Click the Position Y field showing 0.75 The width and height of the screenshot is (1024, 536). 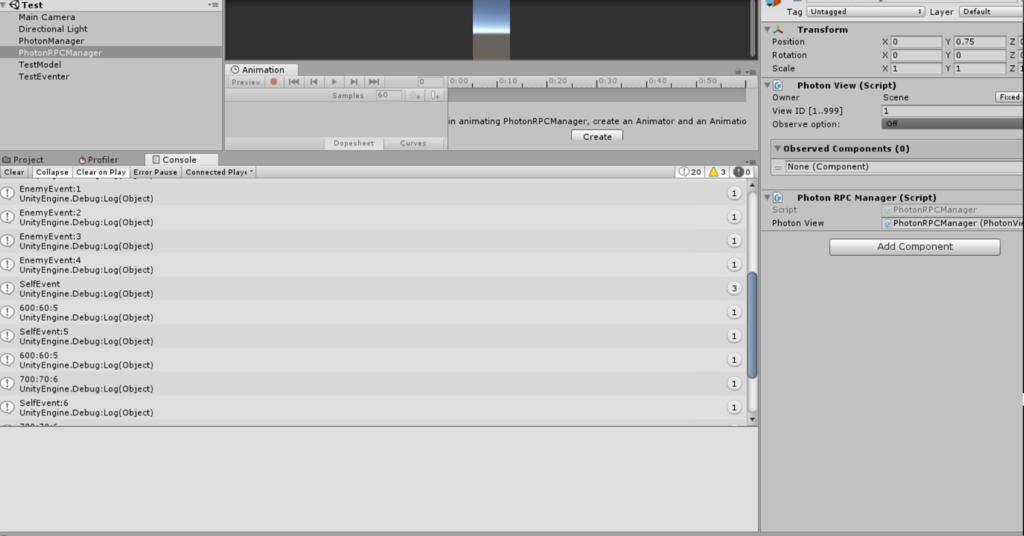pos(980,42)
